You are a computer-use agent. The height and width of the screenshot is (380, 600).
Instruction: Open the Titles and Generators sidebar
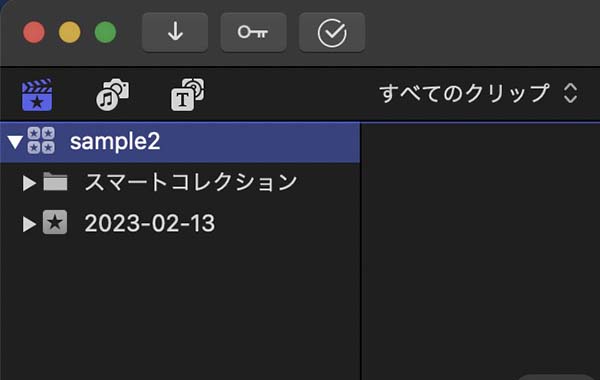click(188, 95)
